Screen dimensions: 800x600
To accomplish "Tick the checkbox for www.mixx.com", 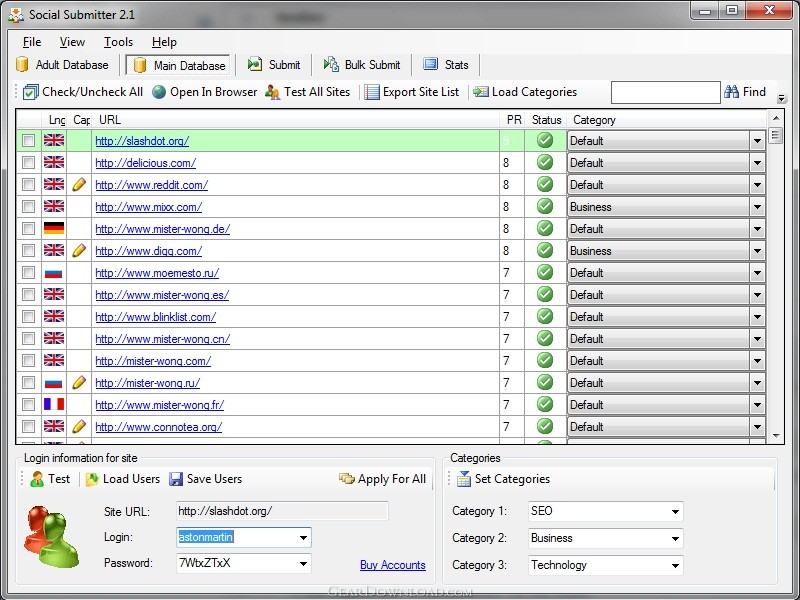I will point(29,207).
